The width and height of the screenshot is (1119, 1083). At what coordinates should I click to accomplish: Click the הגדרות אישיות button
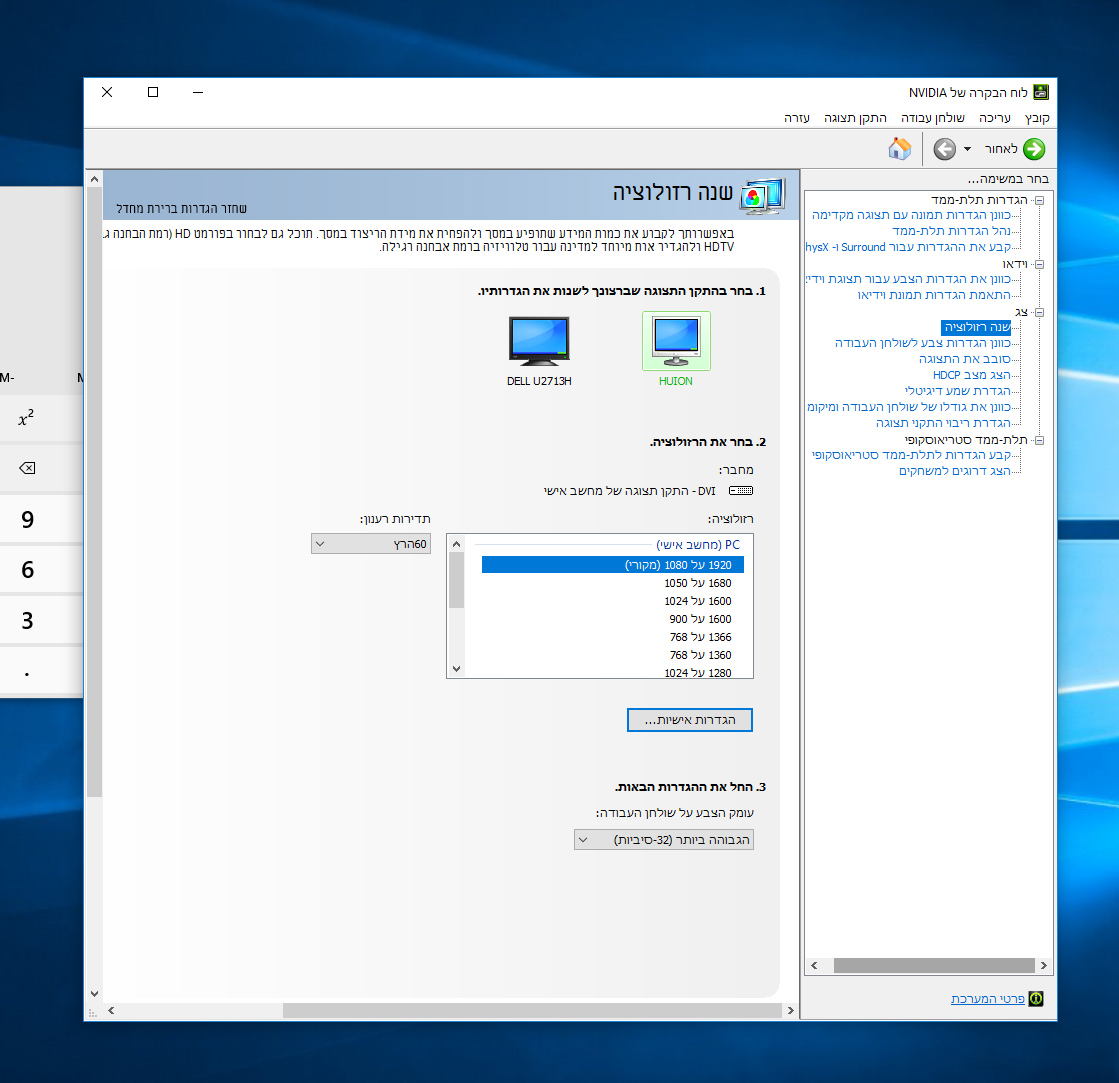click(689, 719)
